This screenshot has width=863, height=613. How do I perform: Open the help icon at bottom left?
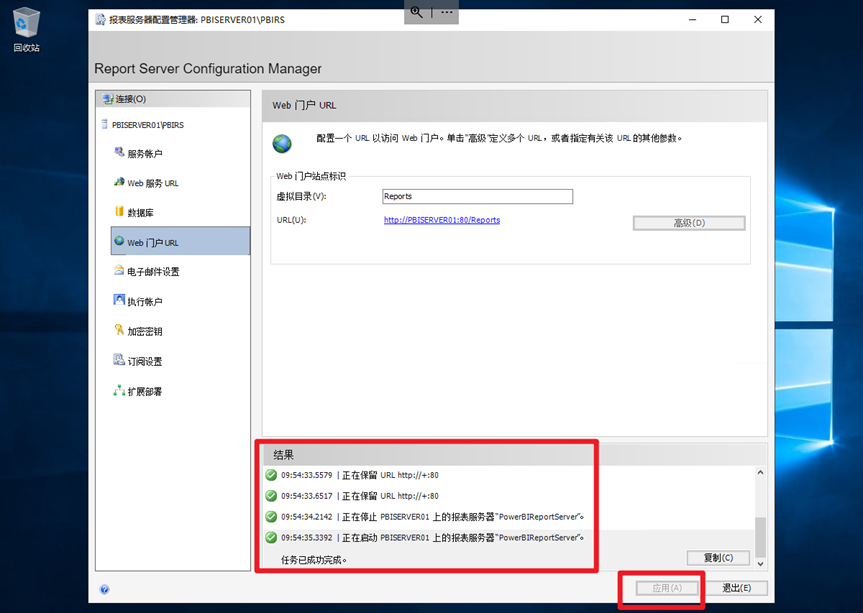coord(104,589)
